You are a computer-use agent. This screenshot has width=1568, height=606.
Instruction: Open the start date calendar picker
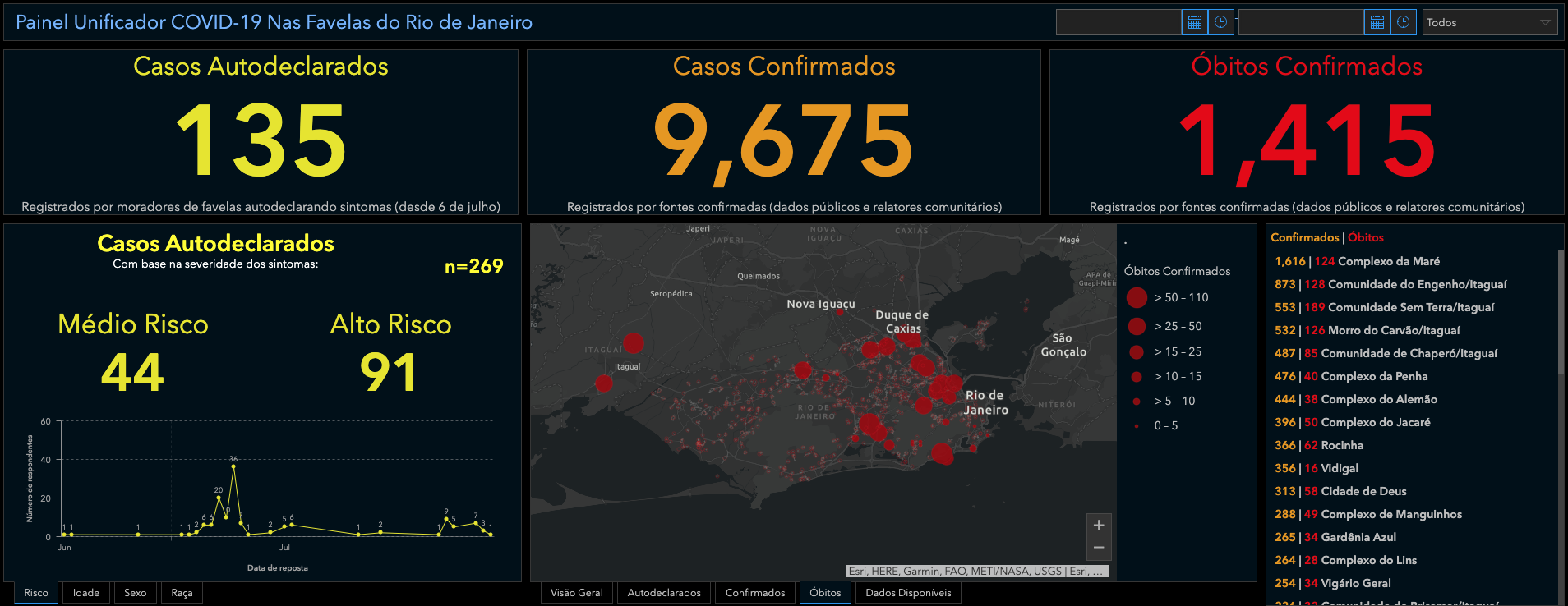coord(1194,22)
